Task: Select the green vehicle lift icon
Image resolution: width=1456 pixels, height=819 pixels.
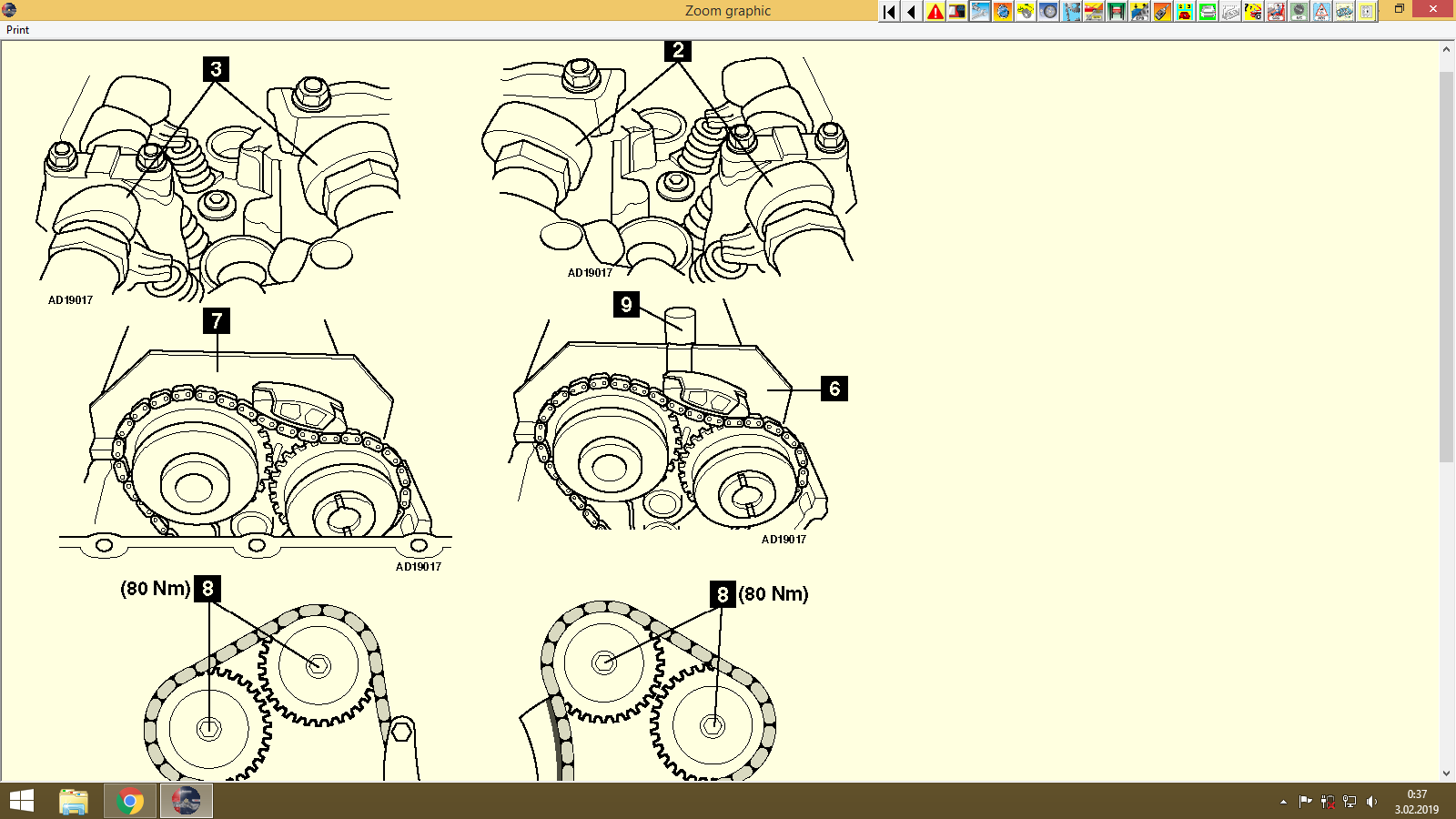Action: pyautogui.click(x=1116, y=12)
